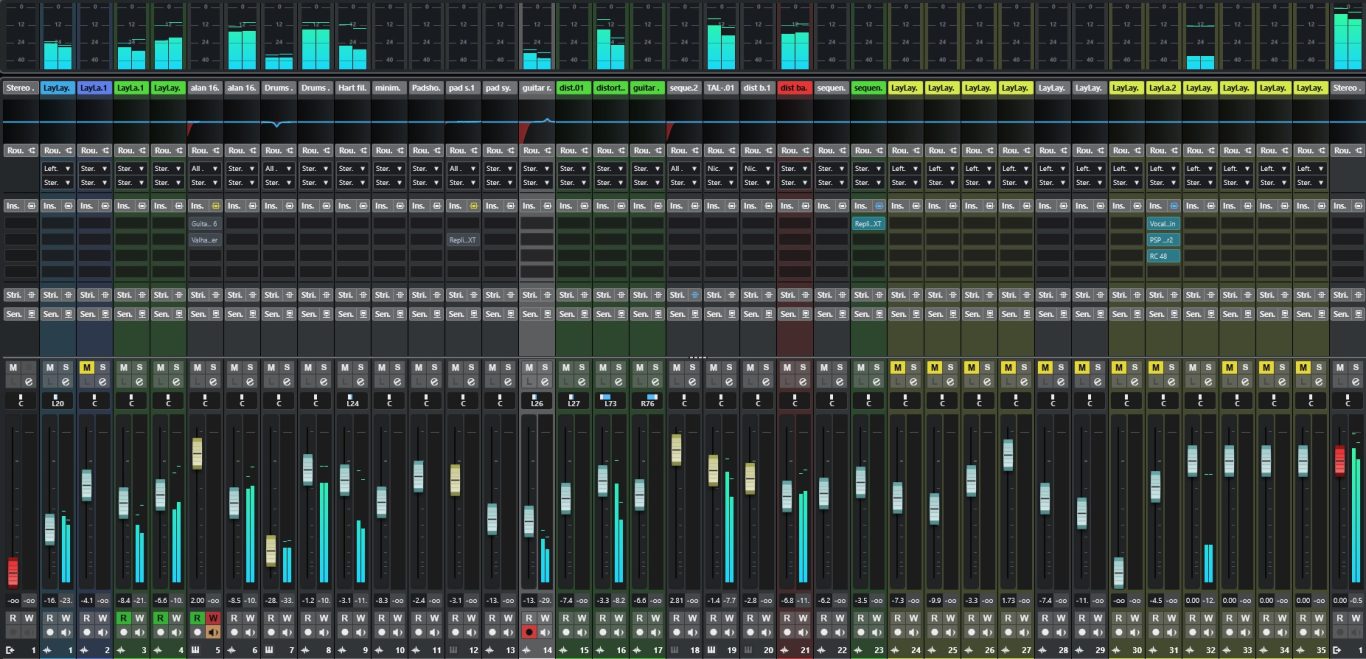Image resolution: width=1366 pixels, height=659 pixels.
Task: Click the Read automation button on channel 3
Action: point(123,618)
